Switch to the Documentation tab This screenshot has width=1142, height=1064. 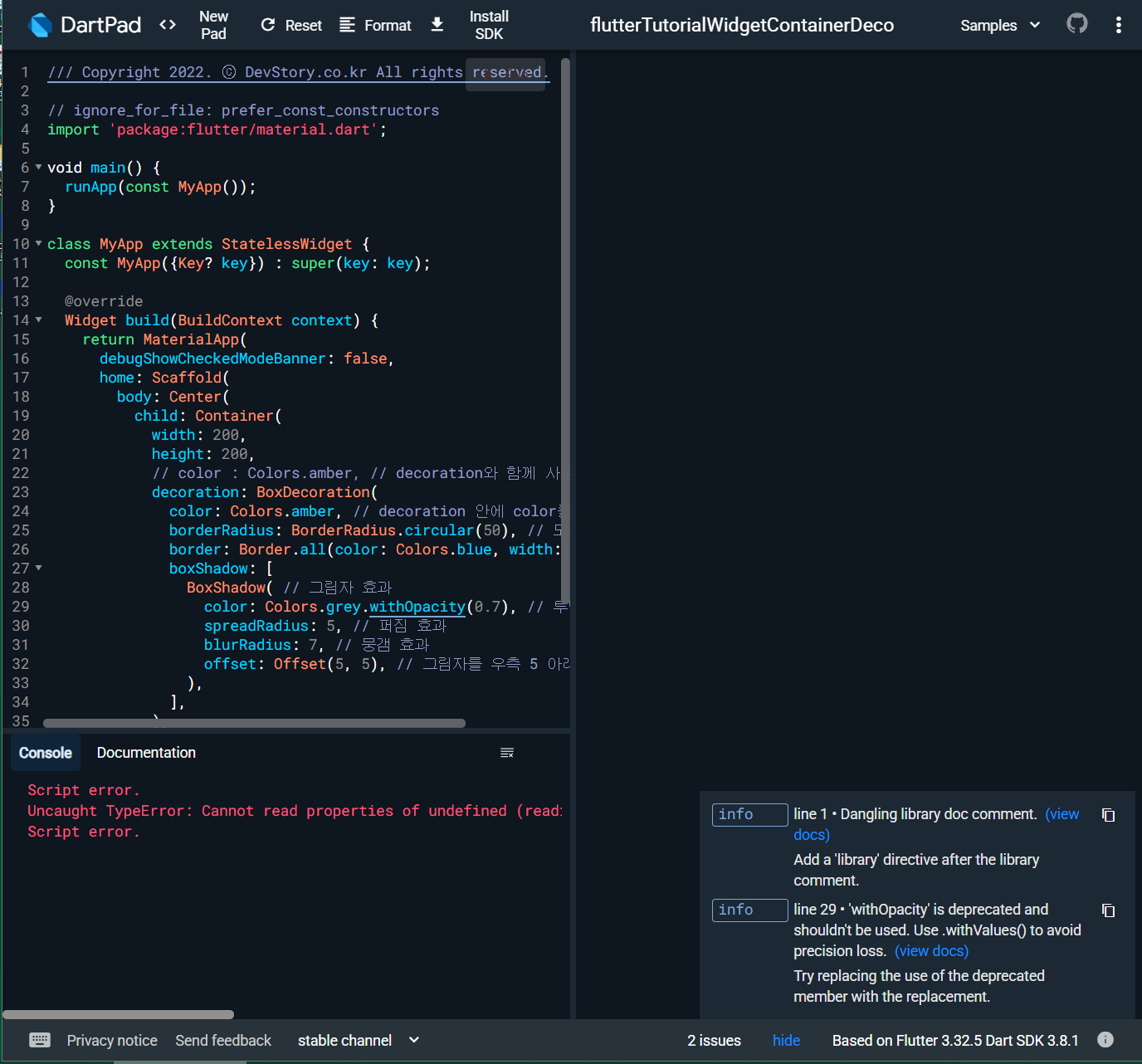tap(146, 753)
